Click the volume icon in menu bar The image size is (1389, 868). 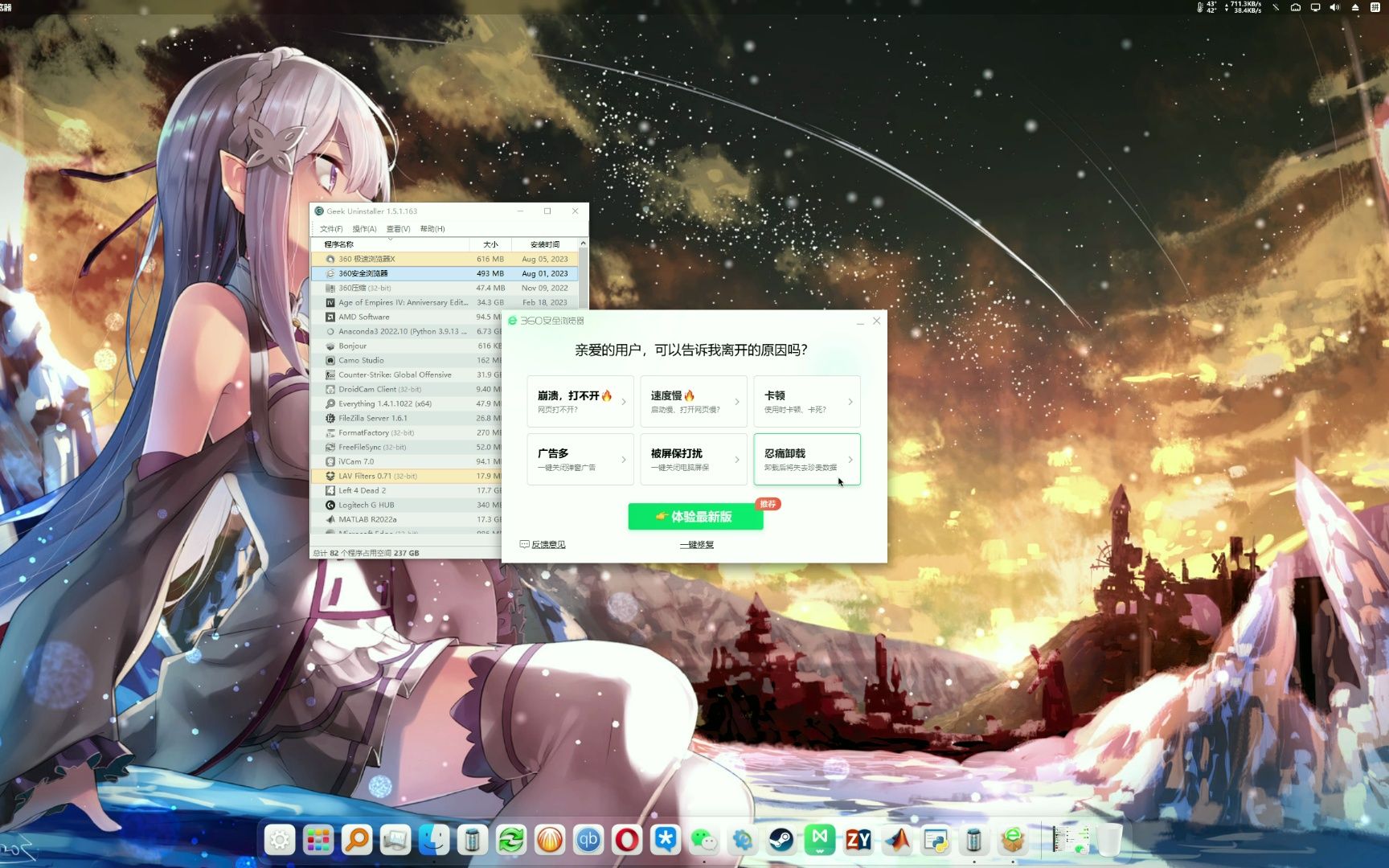(x=1335, y=7)
